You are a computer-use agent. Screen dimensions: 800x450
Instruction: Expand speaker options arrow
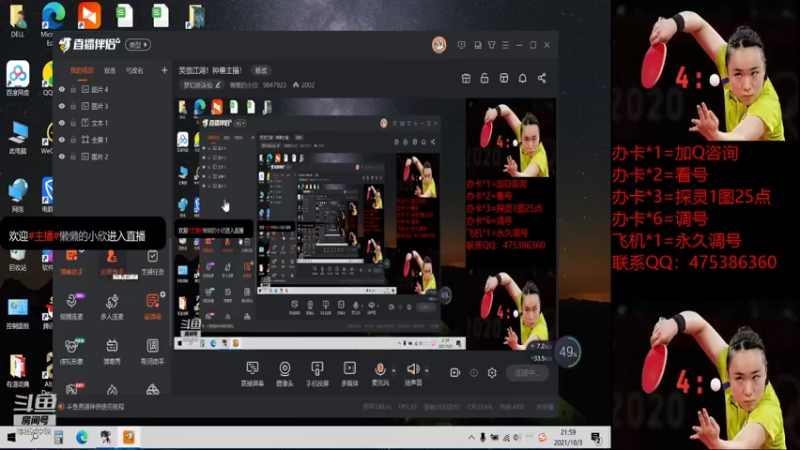tap(427, 370)
